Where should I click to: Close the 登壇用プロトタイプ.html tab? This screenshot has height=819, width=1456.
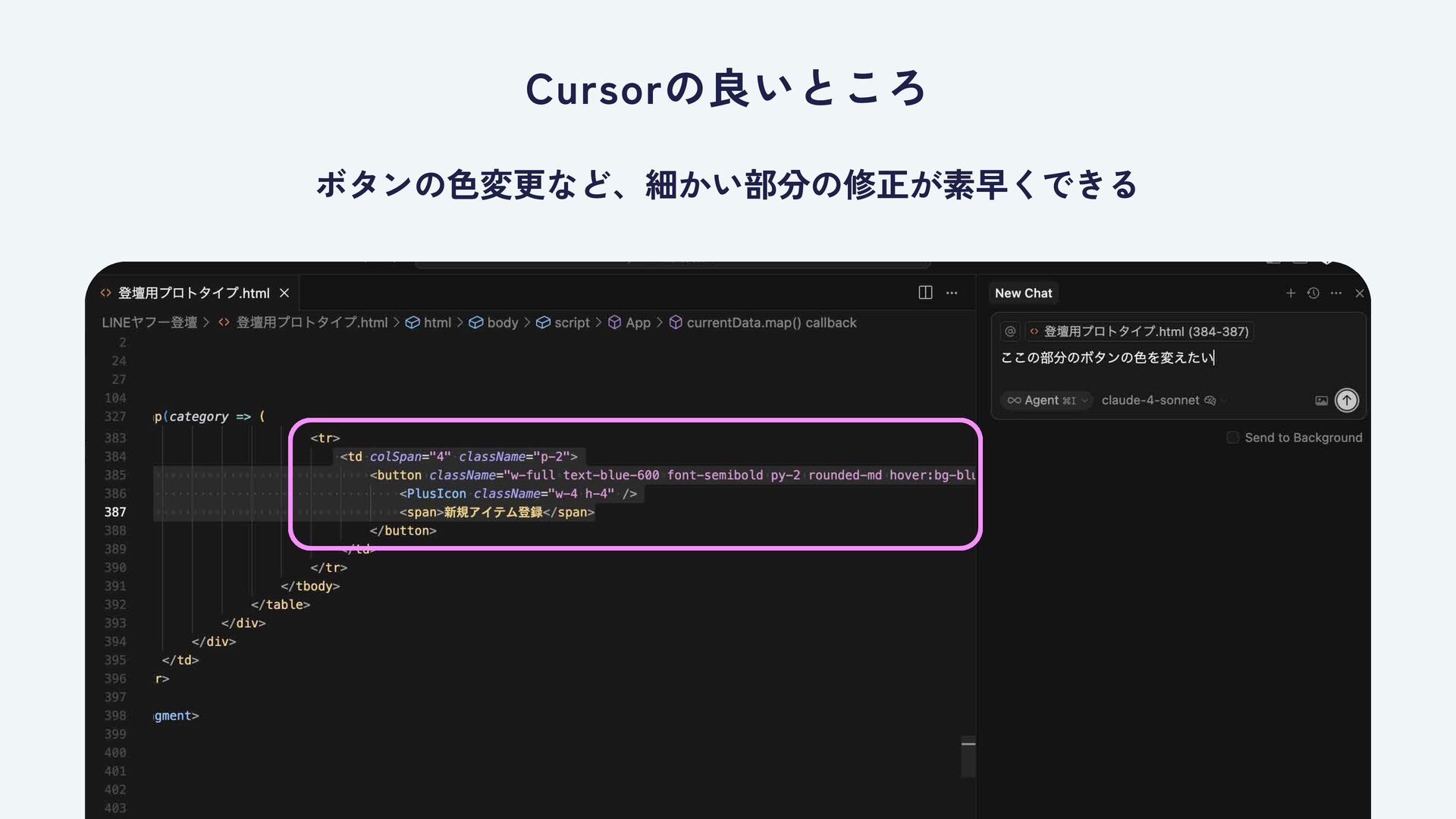point(284,293)
